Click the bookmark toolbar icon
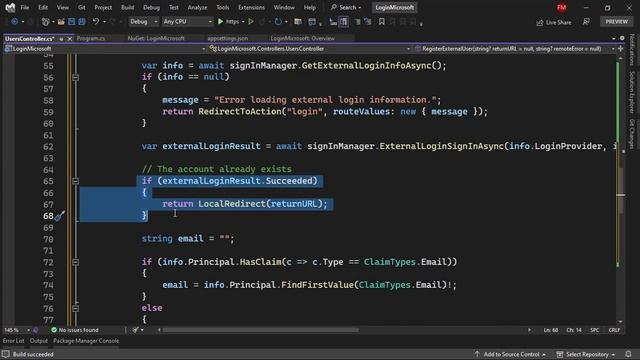 pyautogui.click(x=382, y=22)
